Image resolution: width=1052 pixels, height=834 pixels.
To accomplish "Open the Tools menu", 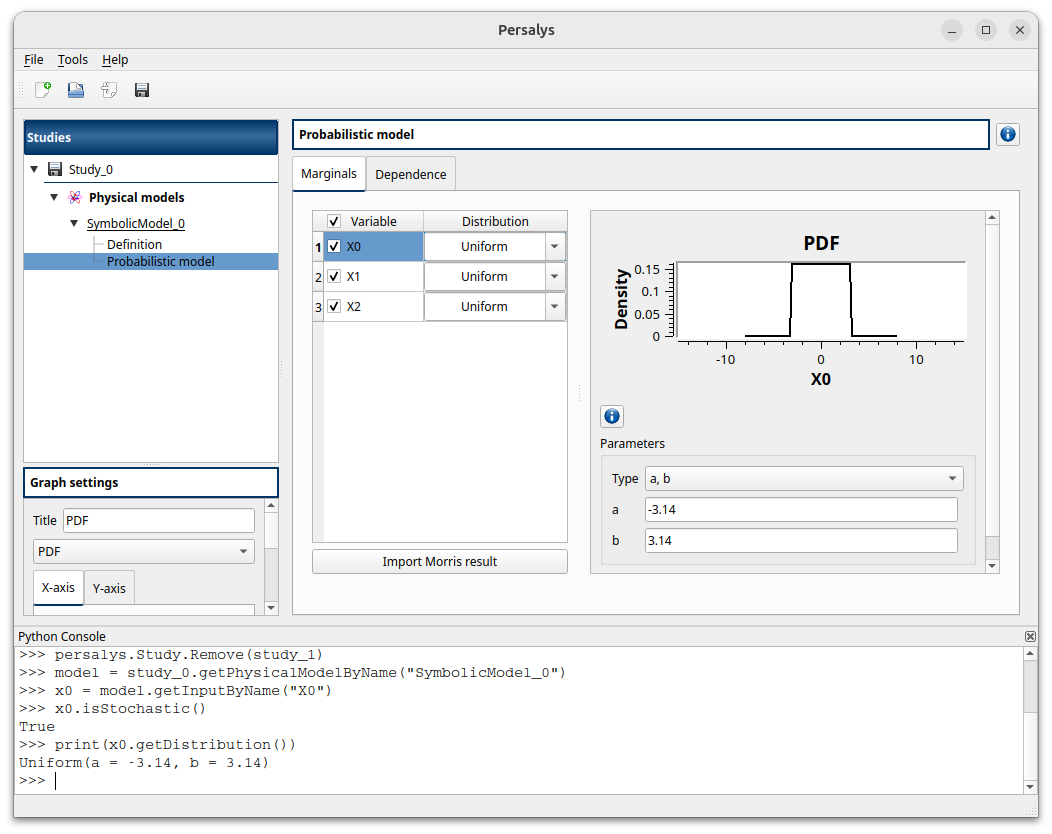I will [73, 60].
